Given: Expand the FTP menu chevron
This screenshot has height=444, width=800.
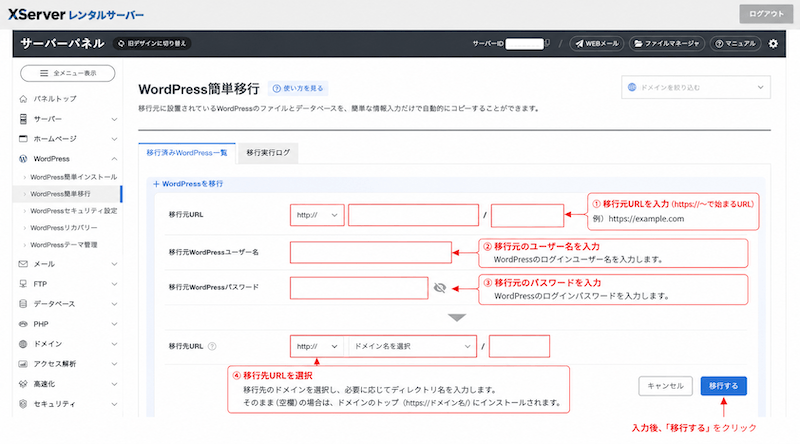Looking at the screenshot, I should point(114,284).
